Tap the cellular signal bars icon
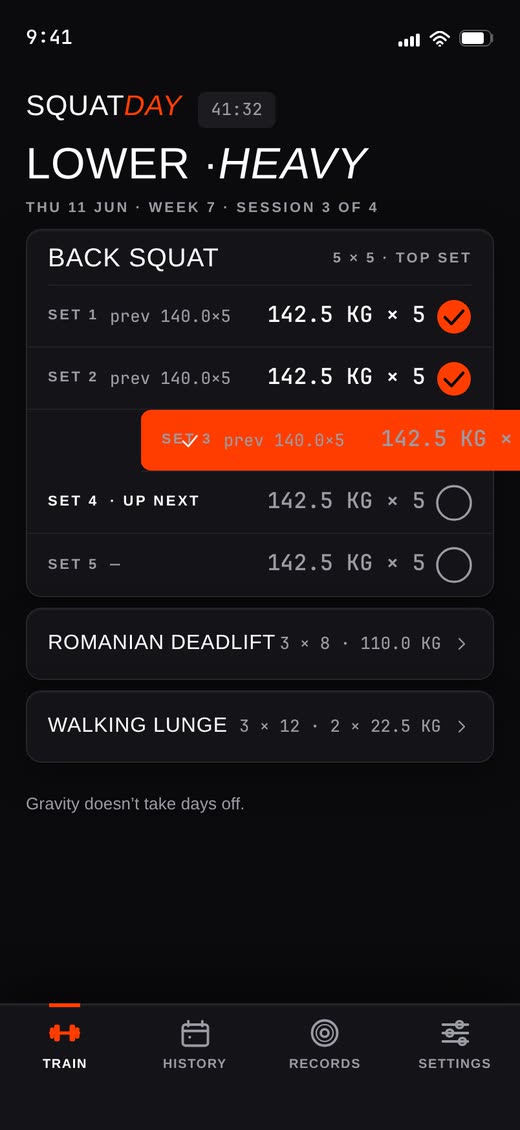Screen dimensions: 520x1130 (x=409, y=40)
